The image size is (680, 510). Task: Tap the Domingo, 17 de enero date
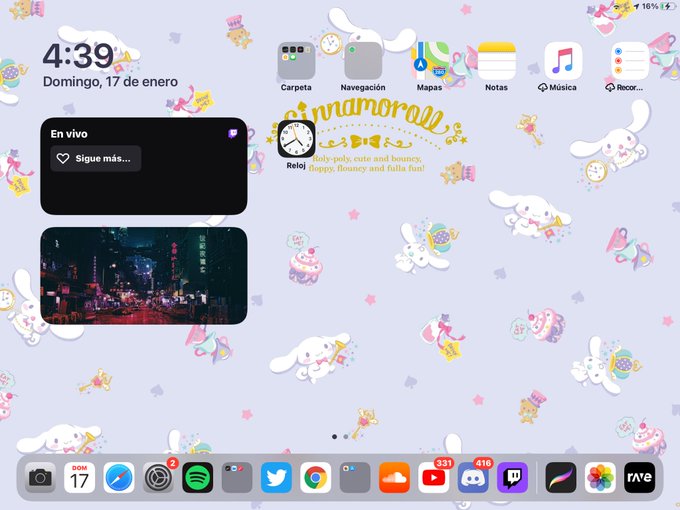click(111, 82)
